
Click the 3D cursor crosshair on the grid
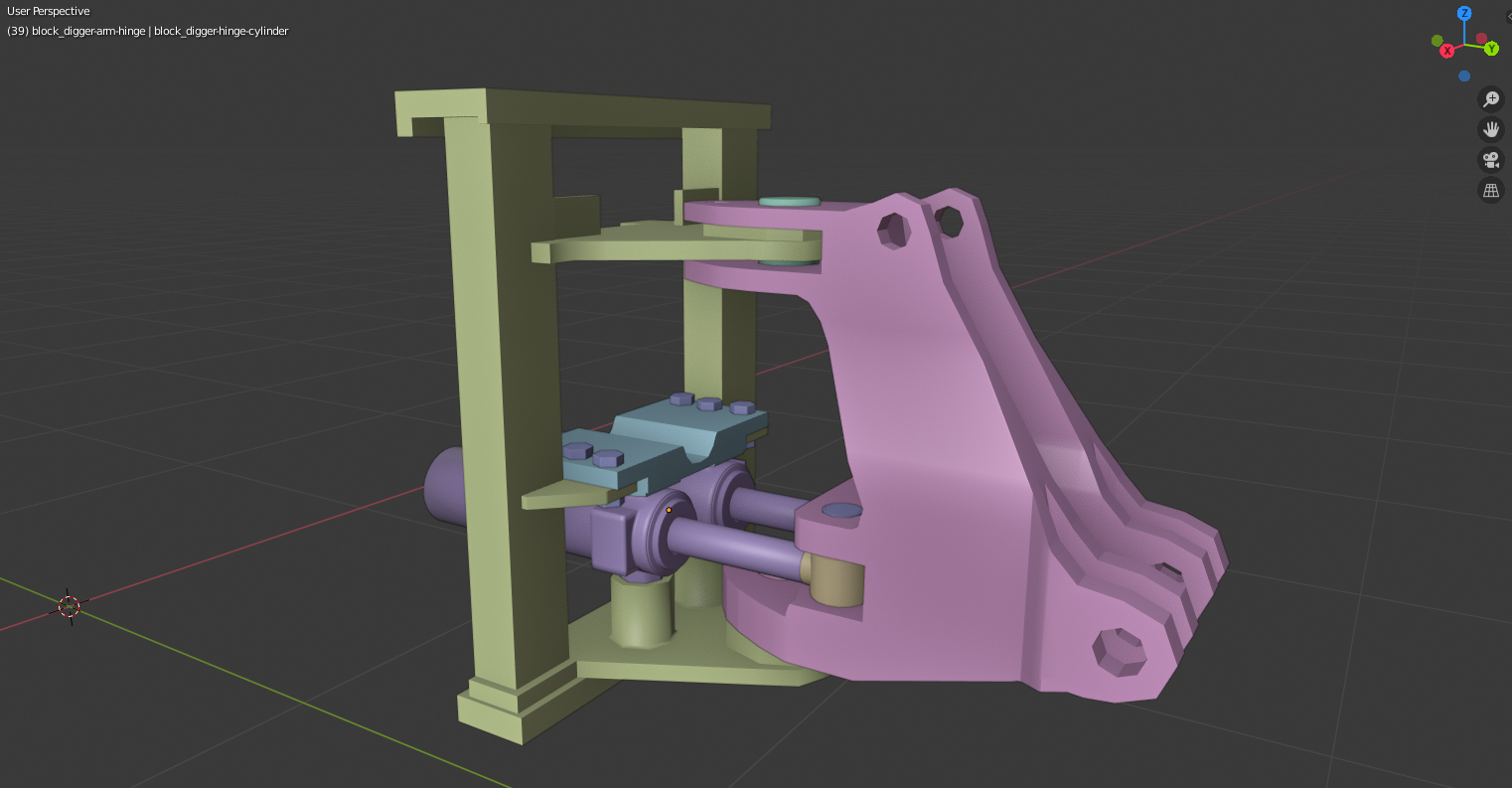coord(69,605)
